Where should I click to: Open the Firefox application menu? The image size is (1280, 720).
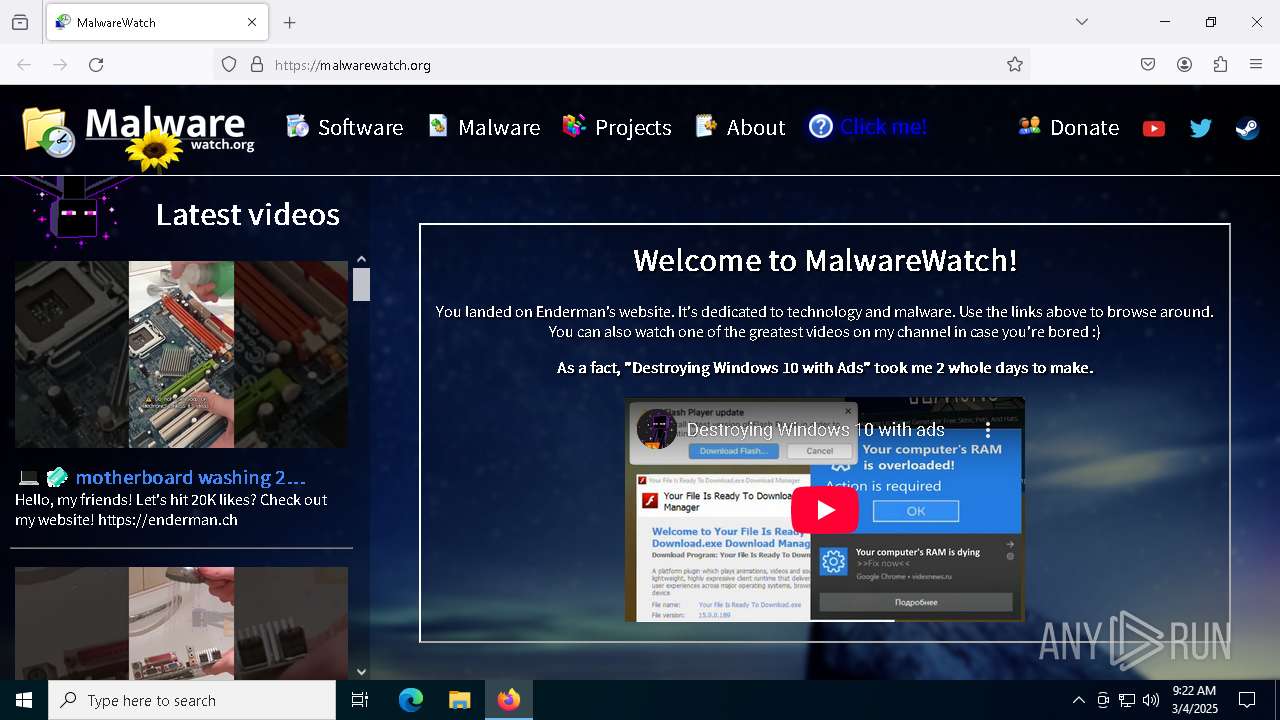point(1256,65)
